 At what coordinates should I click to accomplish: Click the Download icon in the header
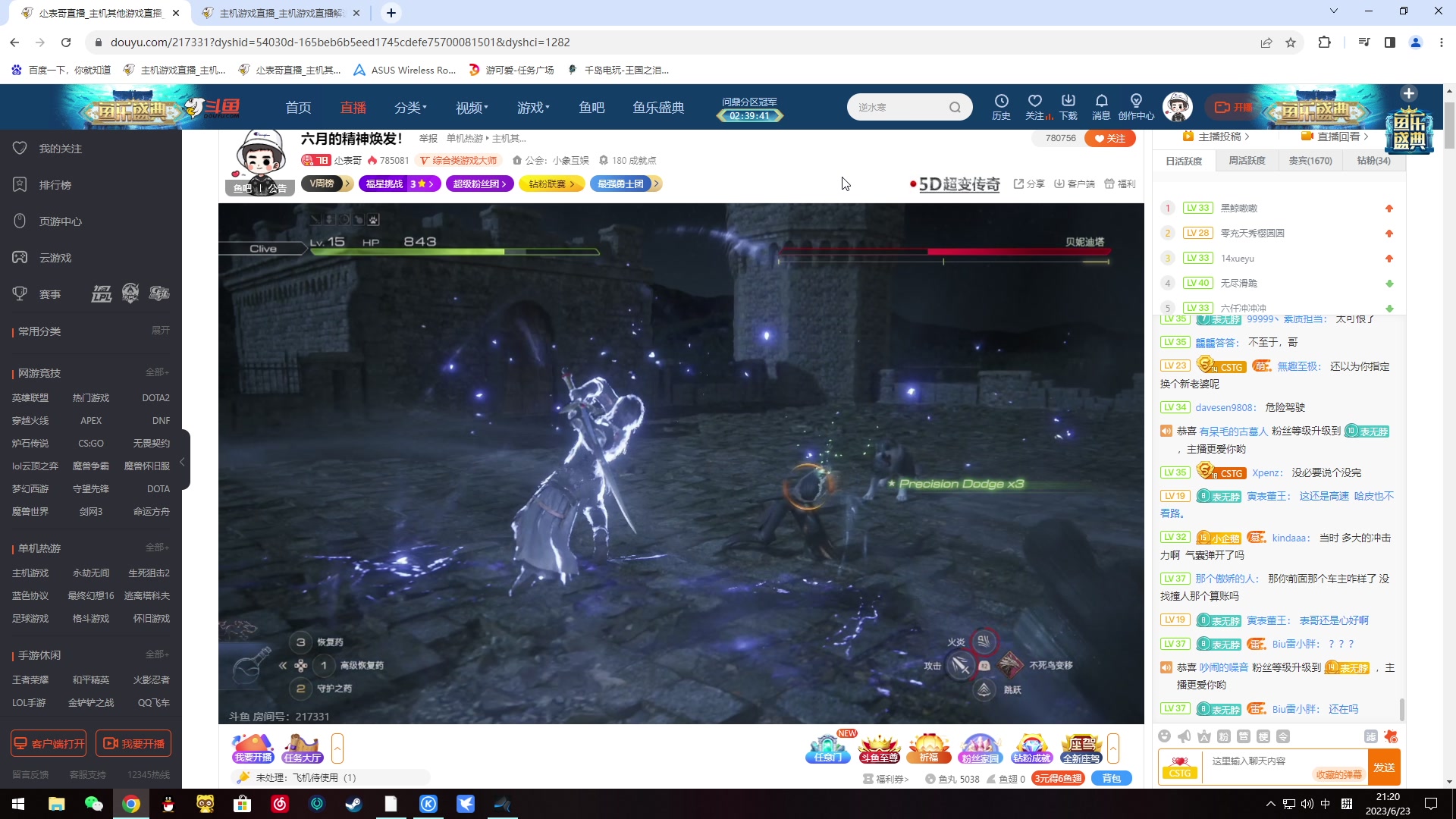click(1068, 107)
